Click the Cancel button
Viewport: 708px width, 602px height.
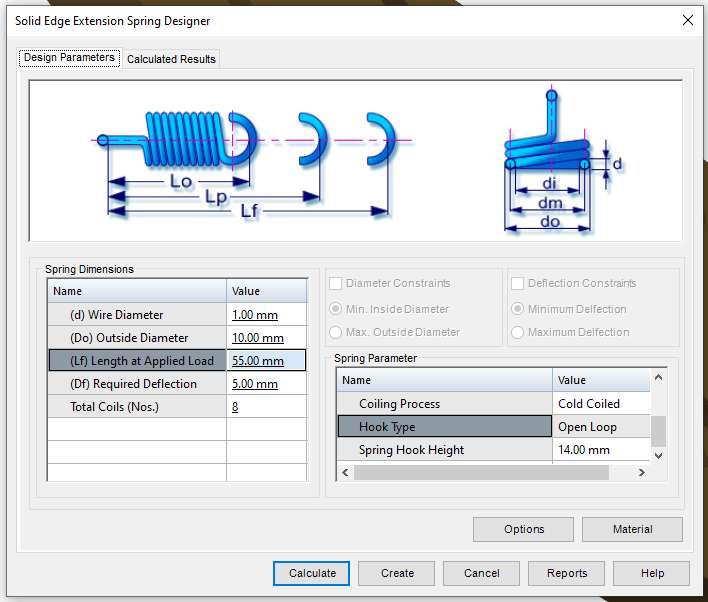click(x=481, y=573)
